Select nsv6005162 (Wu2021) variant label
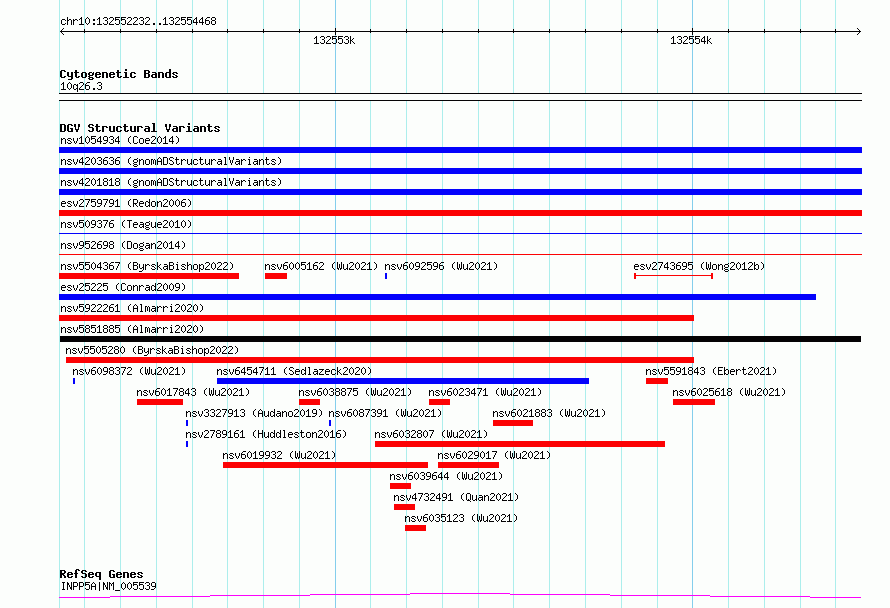Image resolution: width=890 pixels, height=608 pixels. (x=321, y=266)
